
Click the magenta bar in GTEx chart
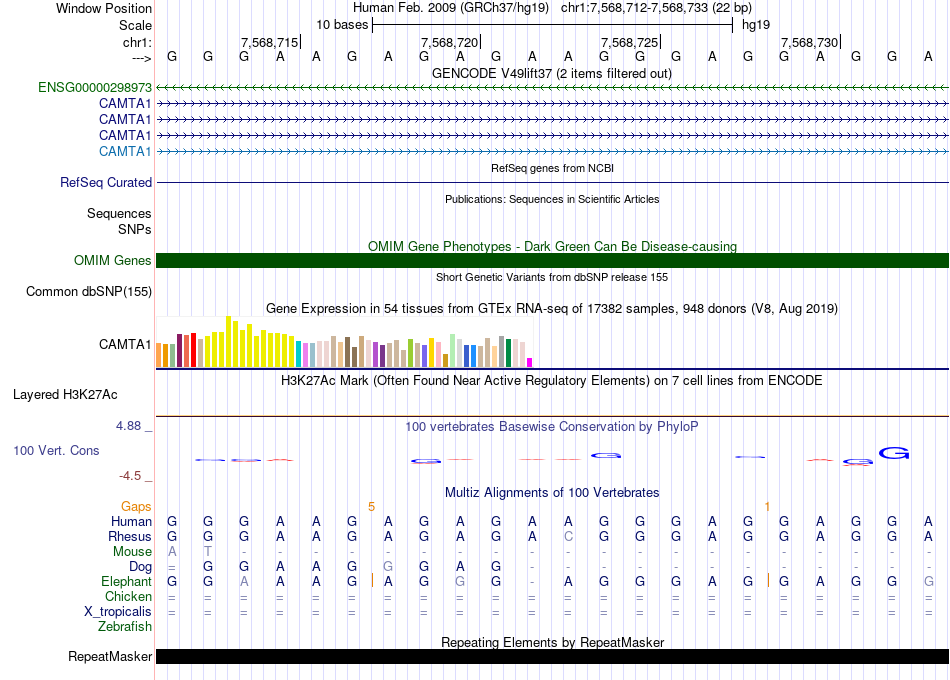tap(530, 362)
